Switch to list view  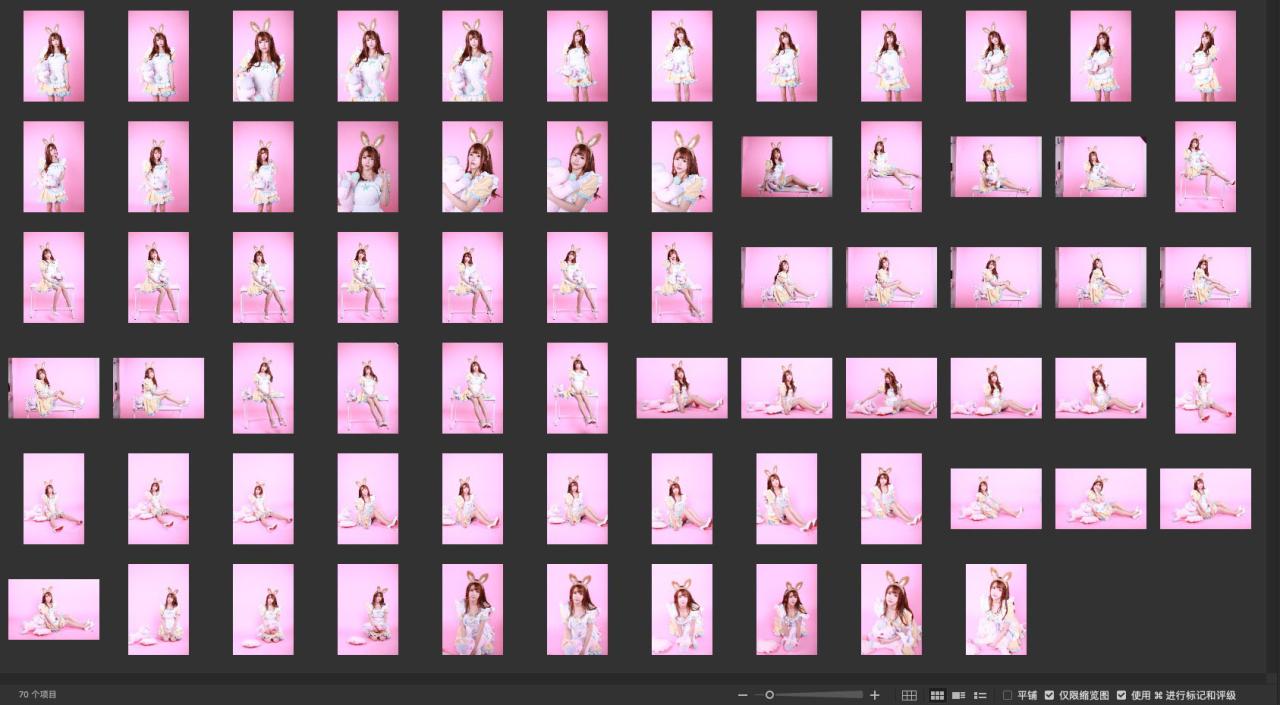[980, 695]
